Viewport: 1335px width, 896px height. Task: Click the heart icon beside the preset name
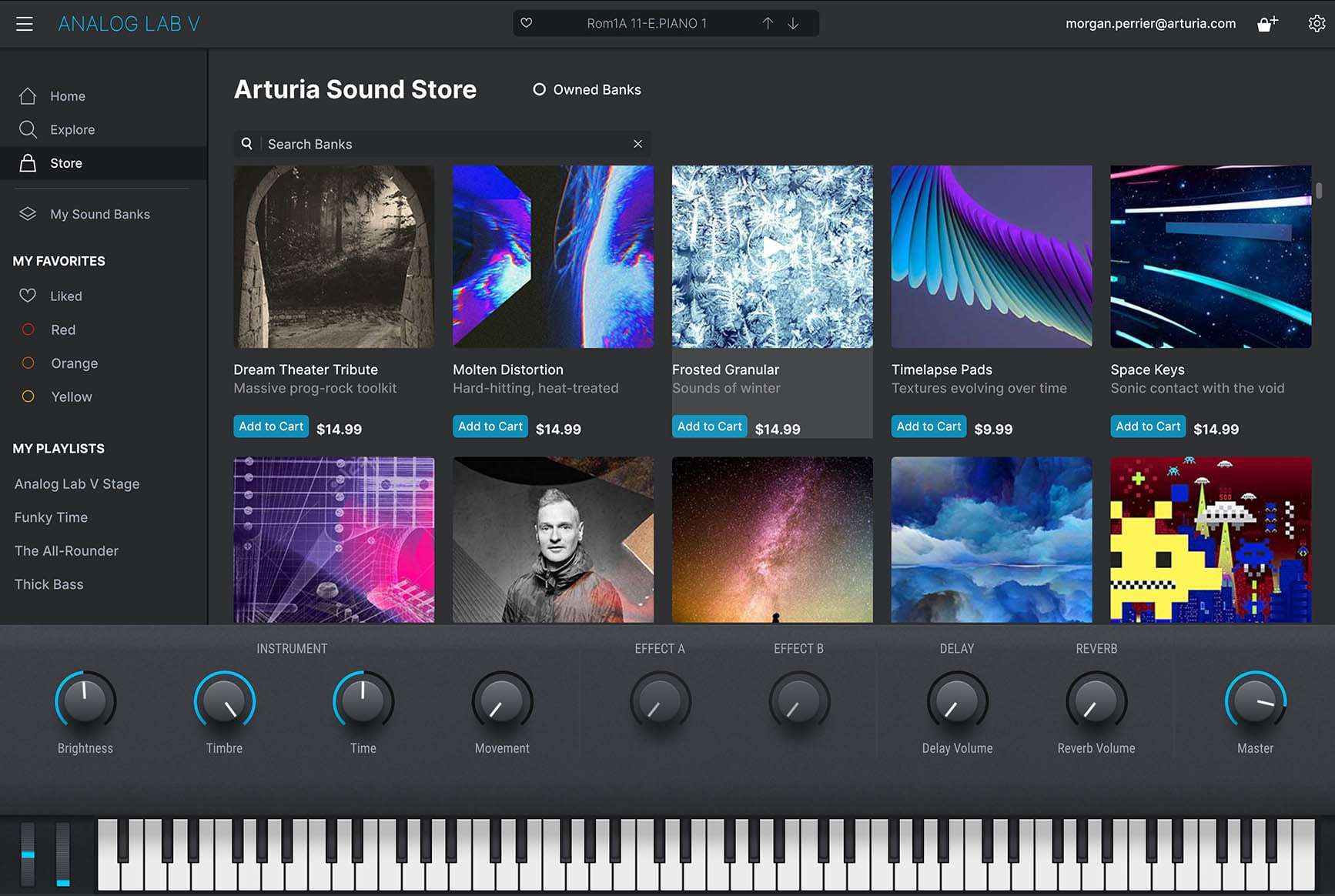point(527,23)
